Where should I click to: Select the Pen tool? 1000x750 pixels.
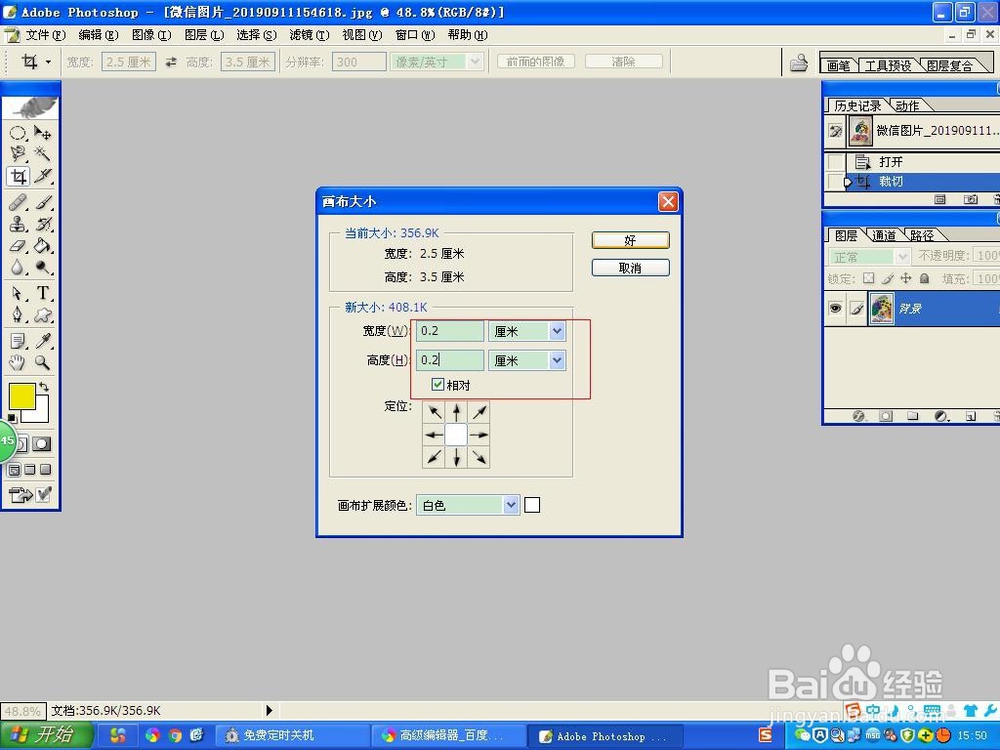17,315
